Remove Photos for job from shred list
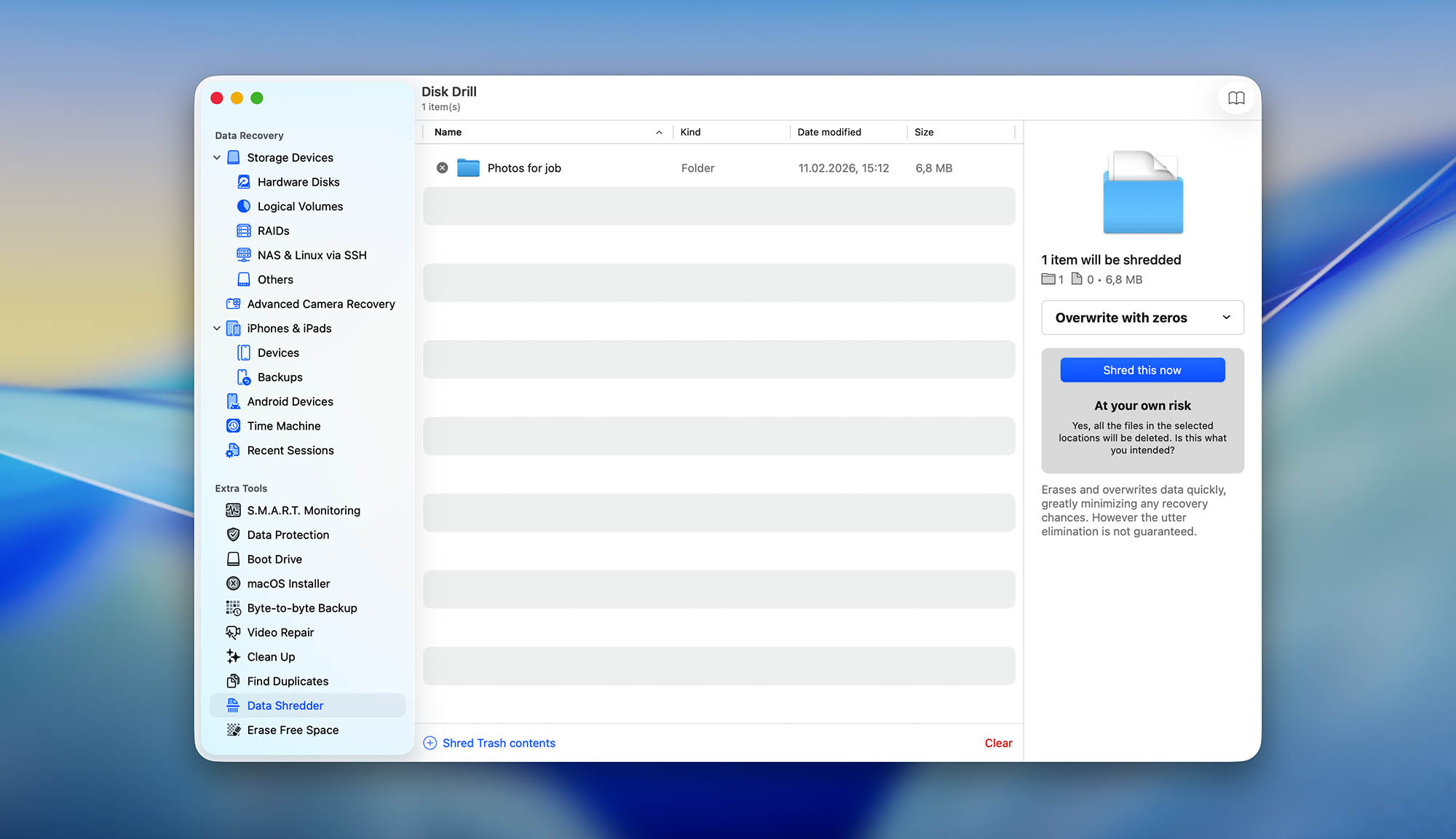The height and width of the screenshot is (839, 1456). click(x=442, y=168)
